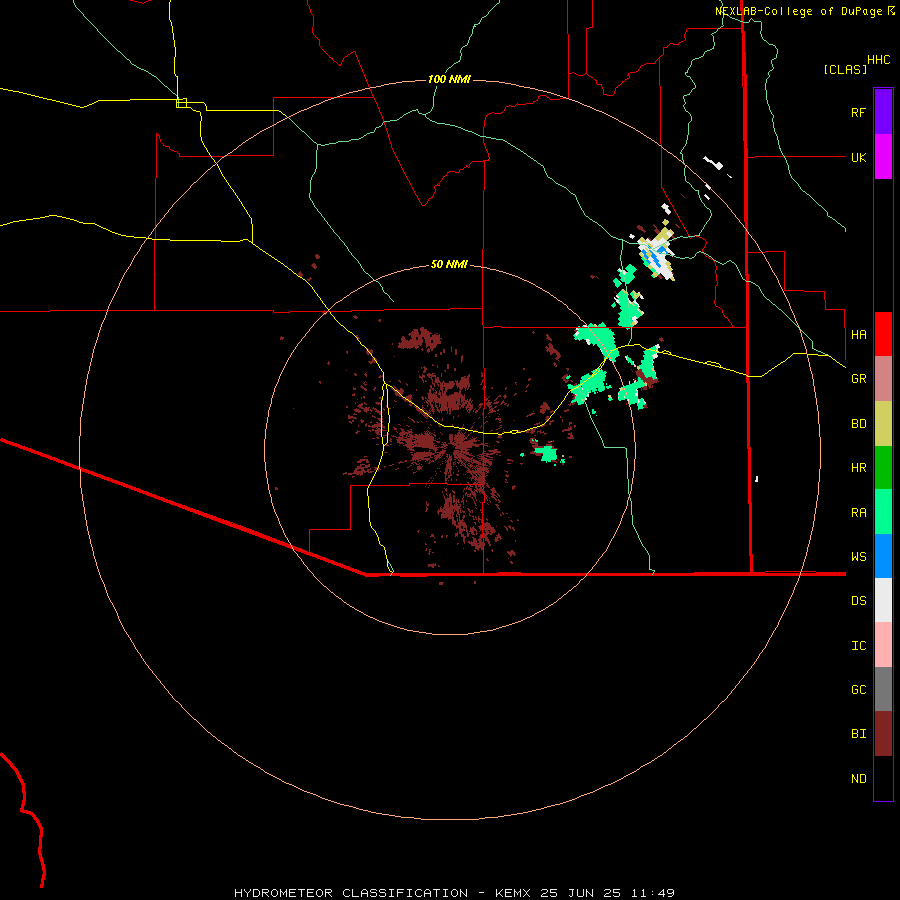The image size is (900, 900).
Task: Click the UK magenta legend swatch
Action: click(883, 157)
